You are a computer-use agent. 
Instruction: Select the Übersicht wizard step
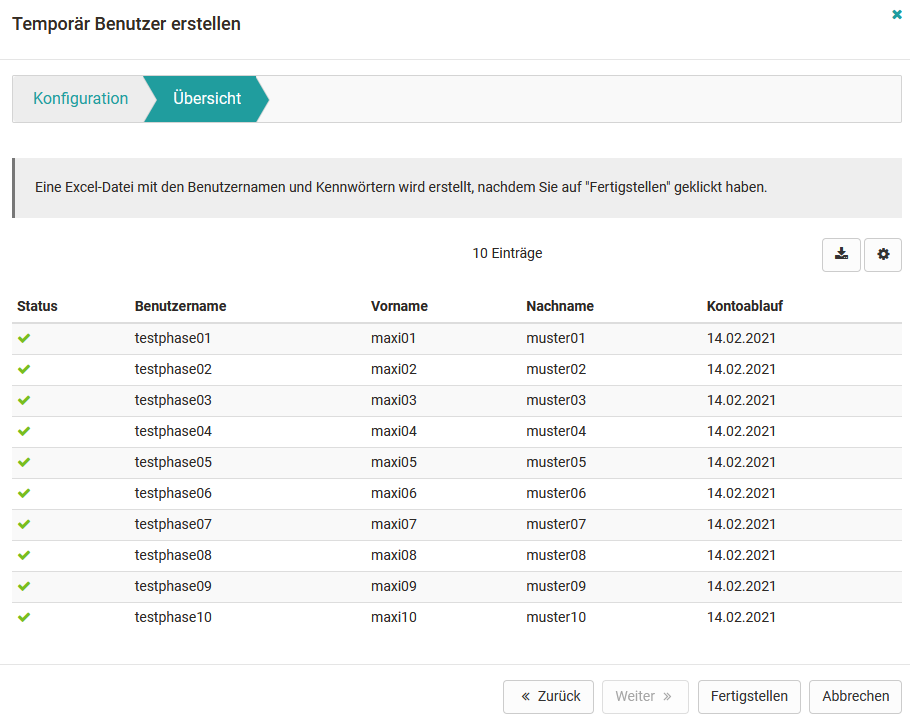point(206,99)
